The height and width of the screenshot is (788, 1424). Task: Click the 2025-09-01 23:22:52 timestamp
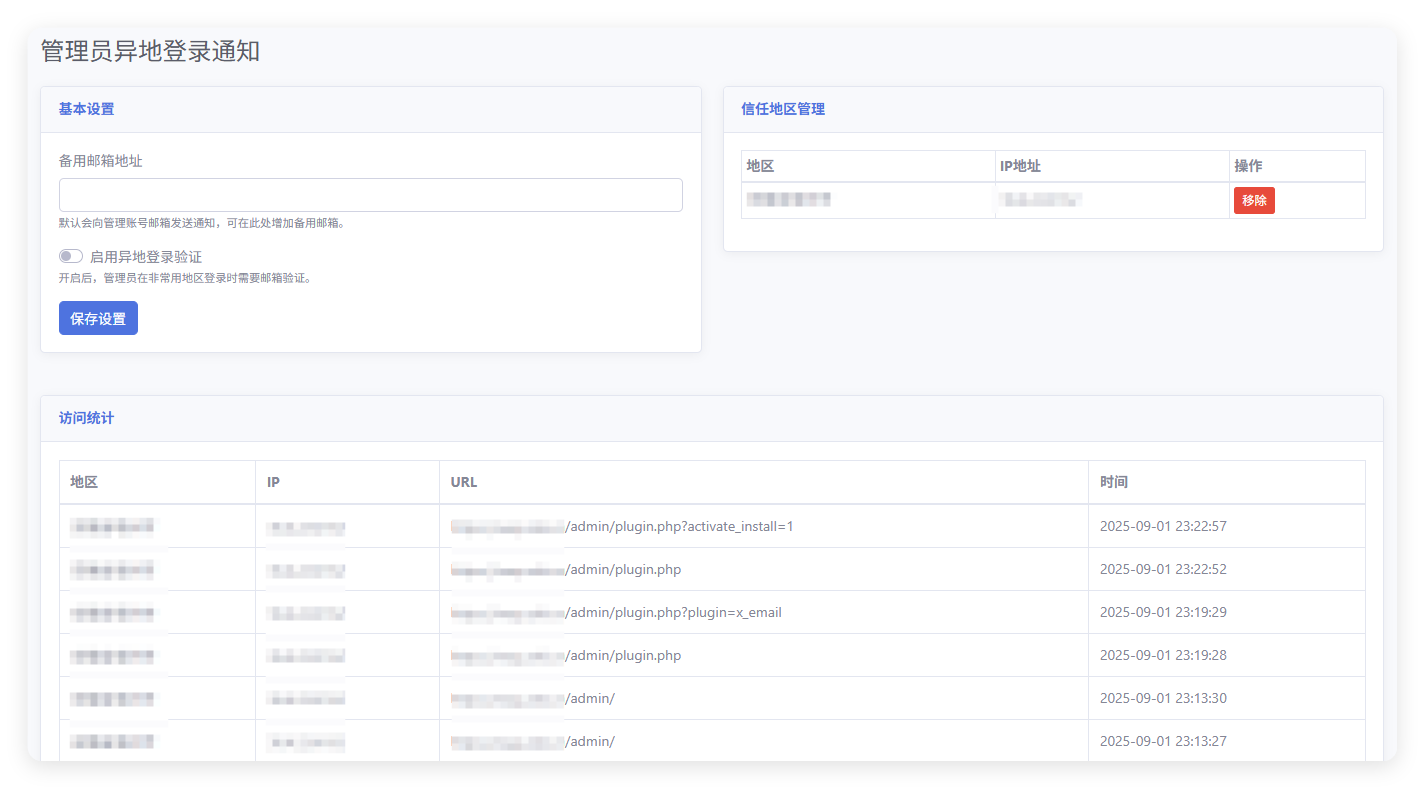[1163, 569]
